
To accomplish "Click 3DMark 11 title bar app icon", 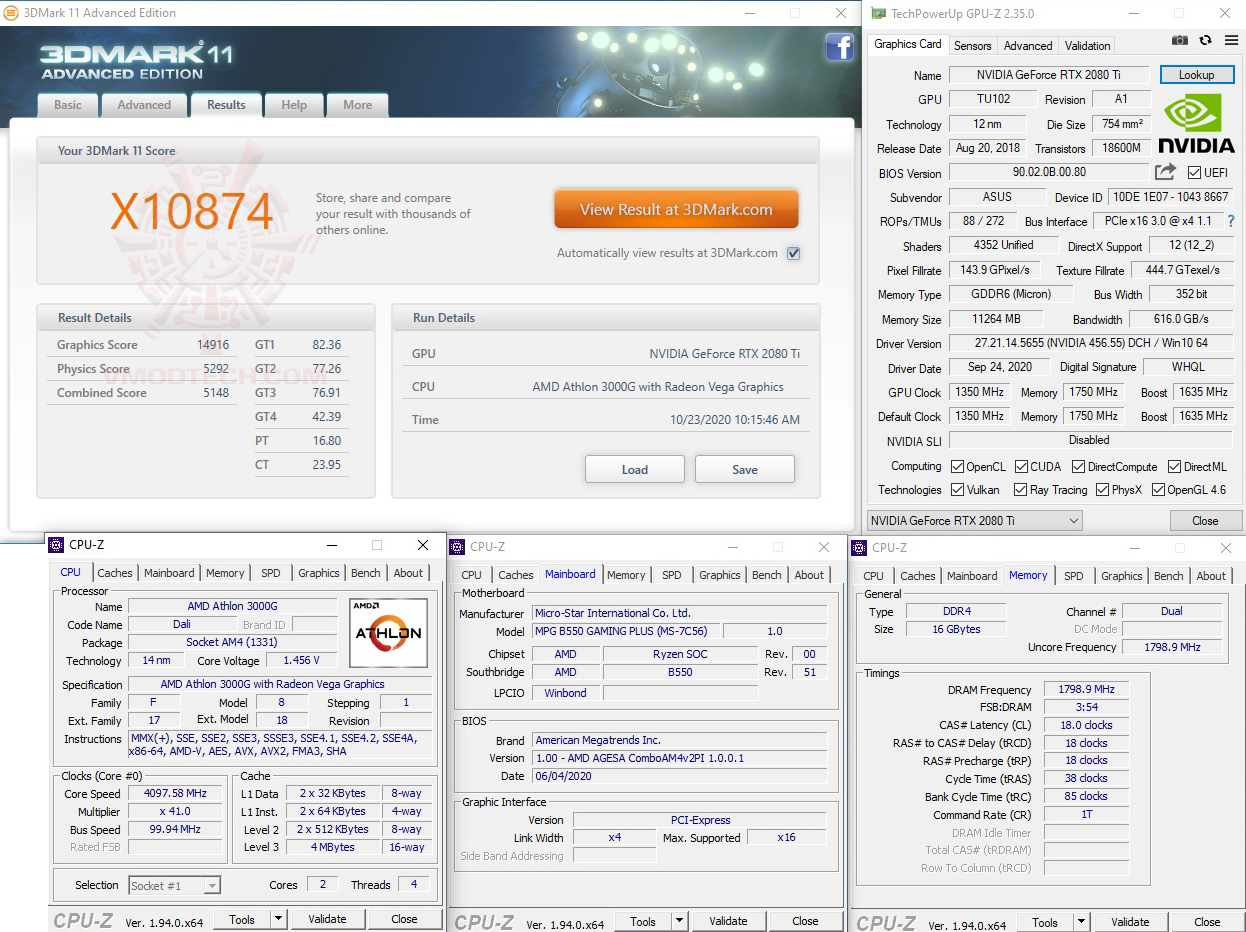I will pyautogui.click(x=11, y=13).
